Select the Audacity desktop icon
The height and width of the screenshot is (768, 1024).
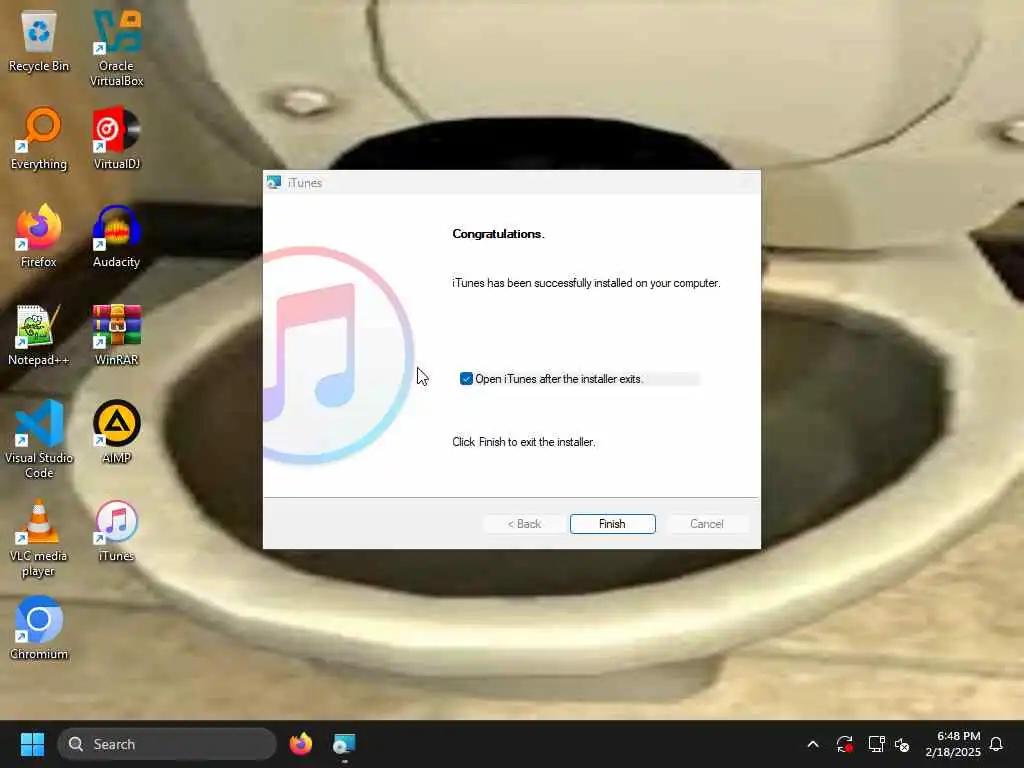(x=116, y=236)
